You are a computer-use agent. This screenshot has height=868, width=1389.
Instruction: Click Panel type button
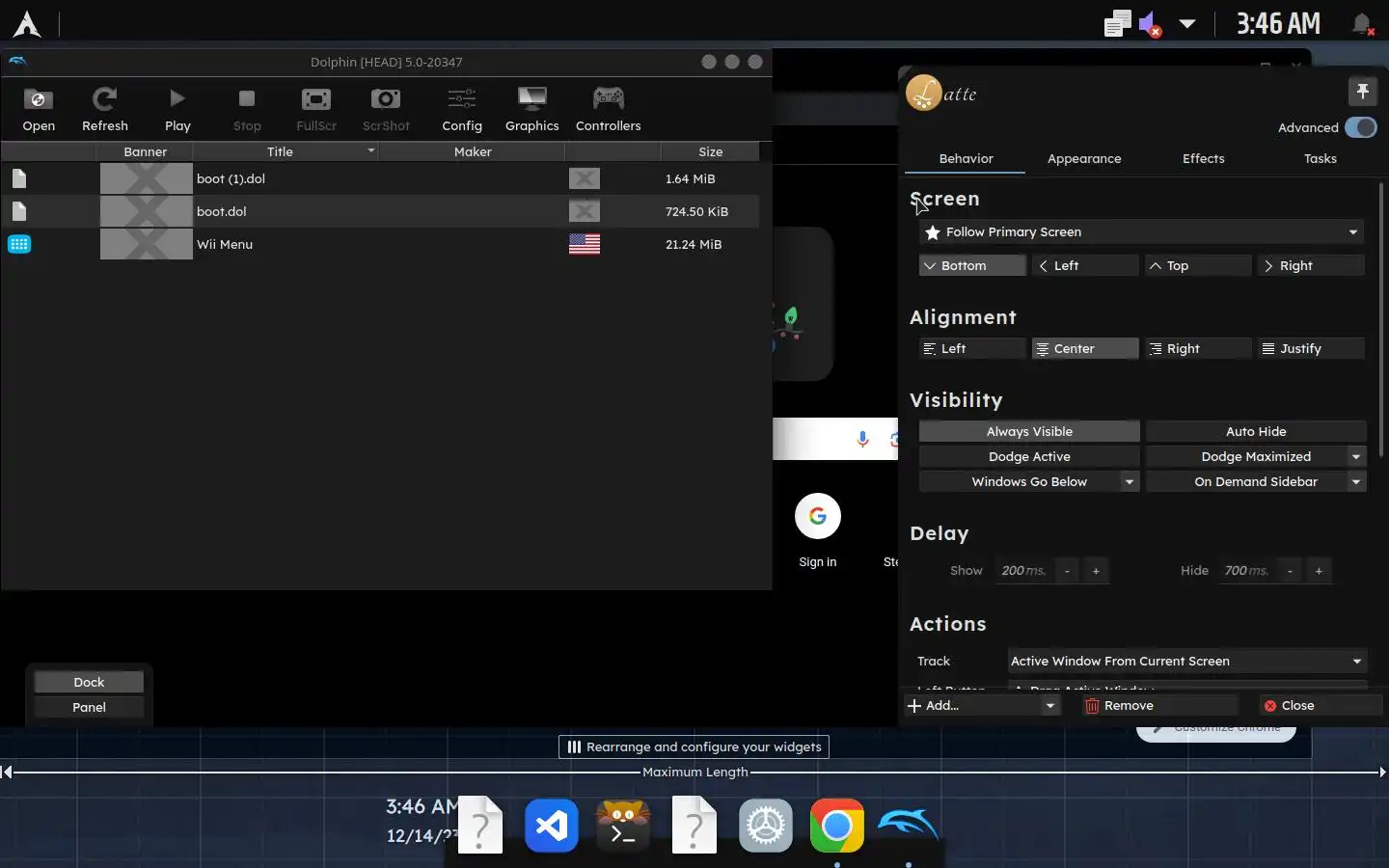coord(89,707)
